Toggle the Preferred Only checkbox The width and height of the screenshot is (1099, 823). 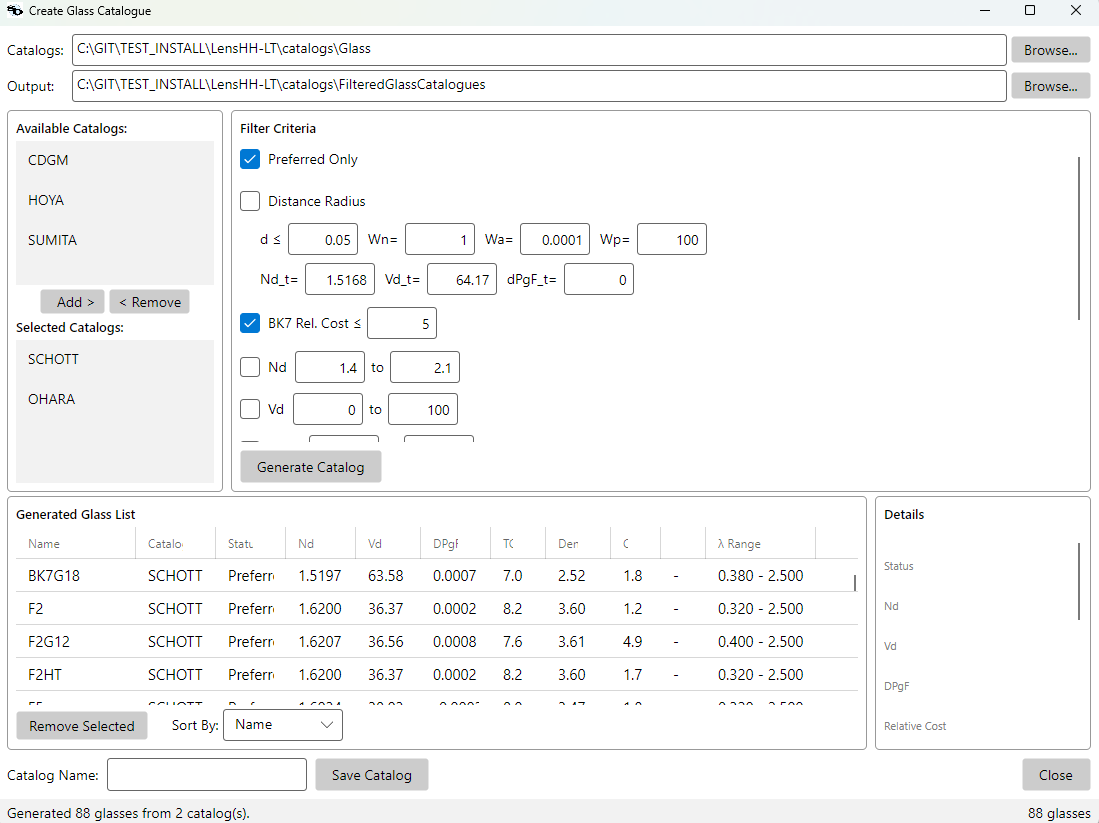click(250, 159)
